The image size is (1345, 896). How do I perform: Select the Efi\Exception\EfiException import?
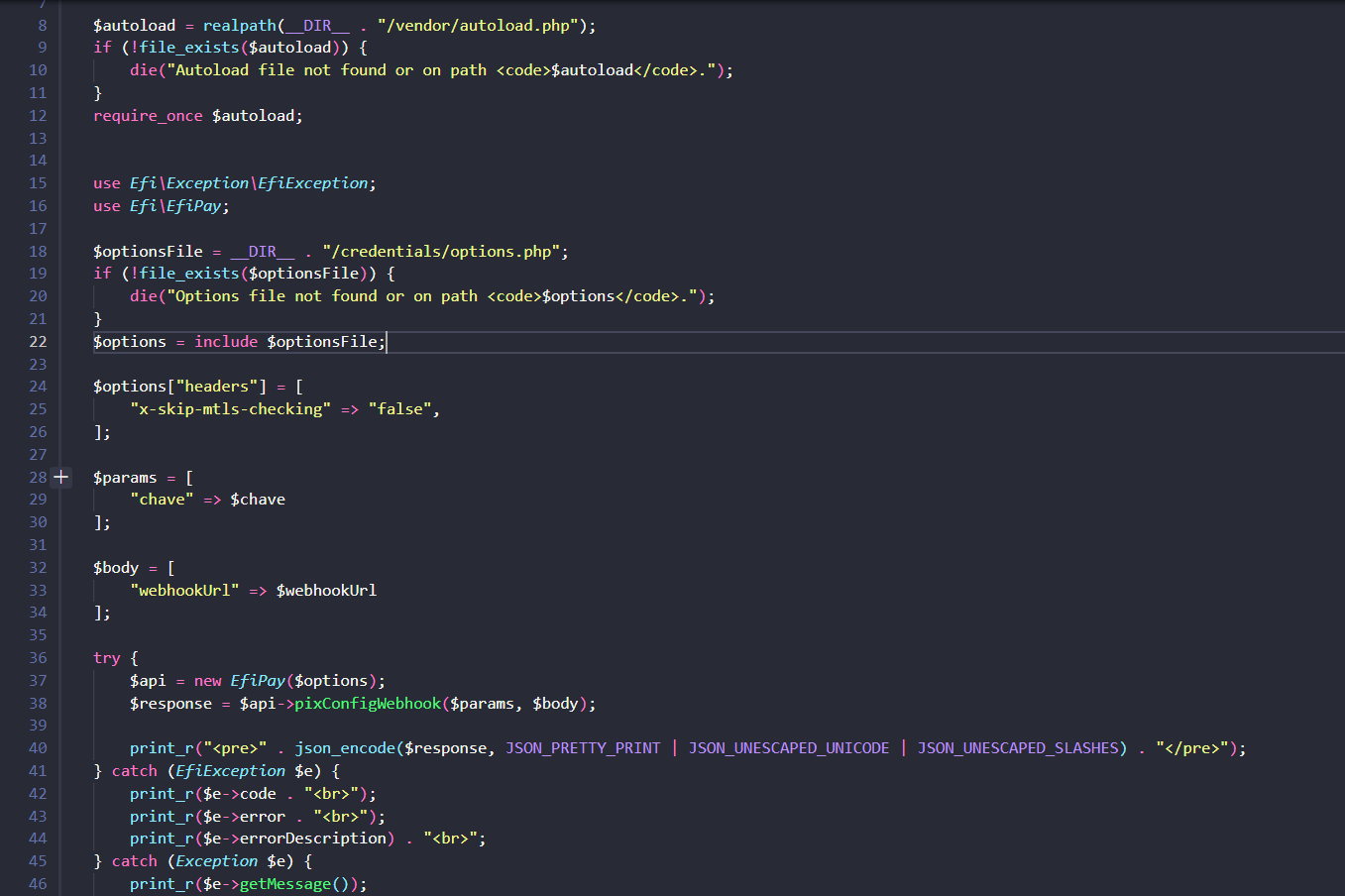[x=249, y=183]
